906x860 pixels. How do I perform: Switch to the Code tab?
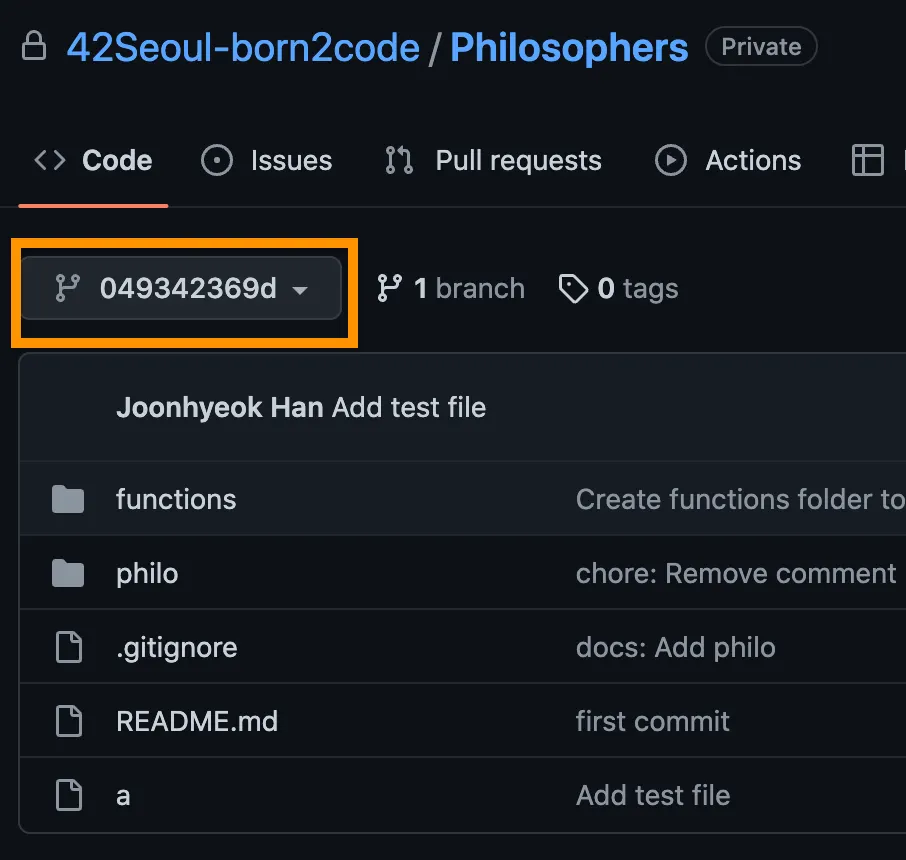94,160
